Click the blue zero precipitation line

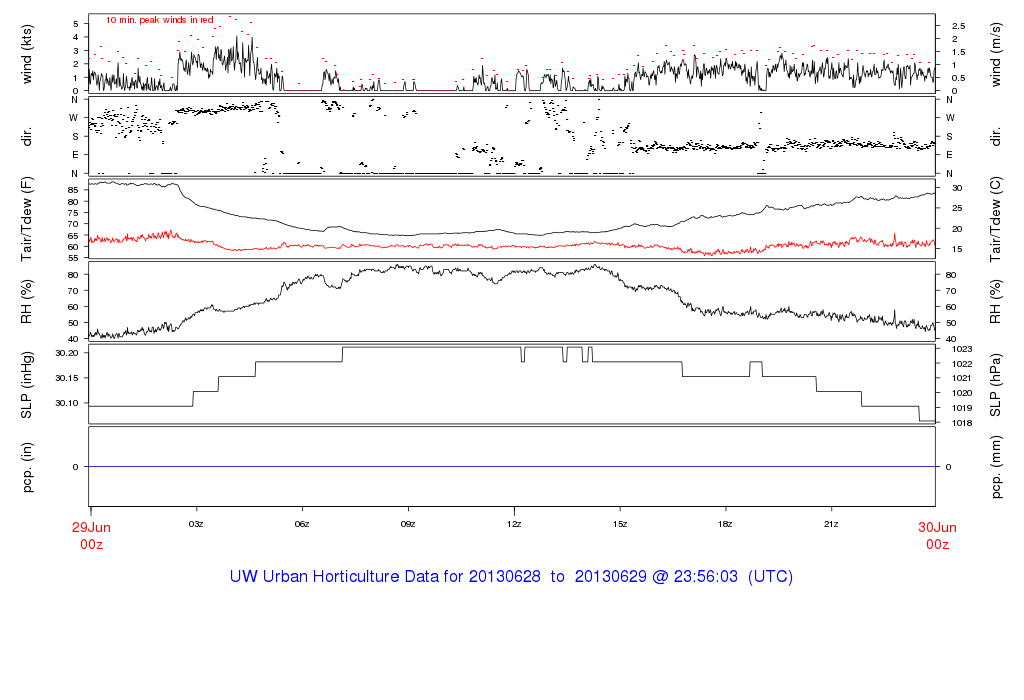click(512, 467)
